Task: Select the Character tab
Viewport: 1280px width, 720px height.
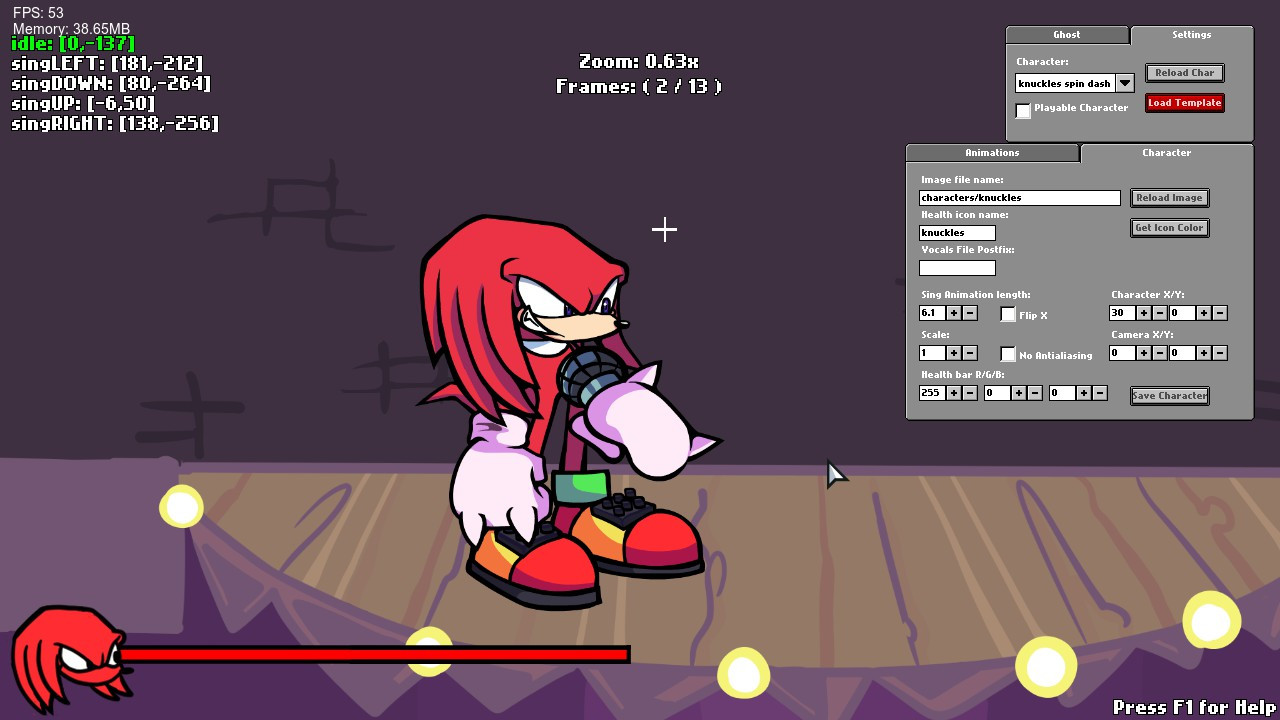Action: (1166, 153)
